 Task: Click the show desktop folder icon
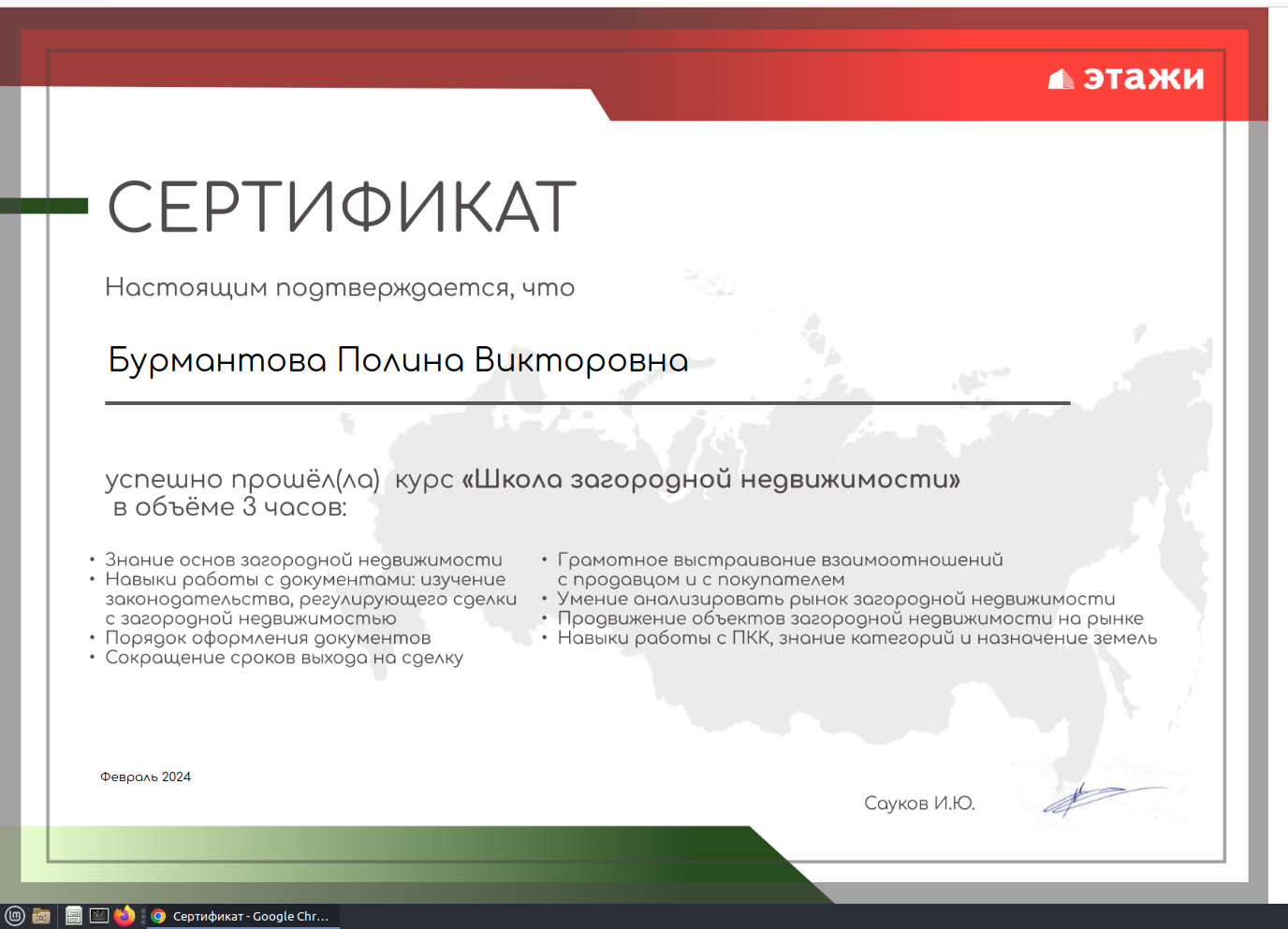pos(41,916)
